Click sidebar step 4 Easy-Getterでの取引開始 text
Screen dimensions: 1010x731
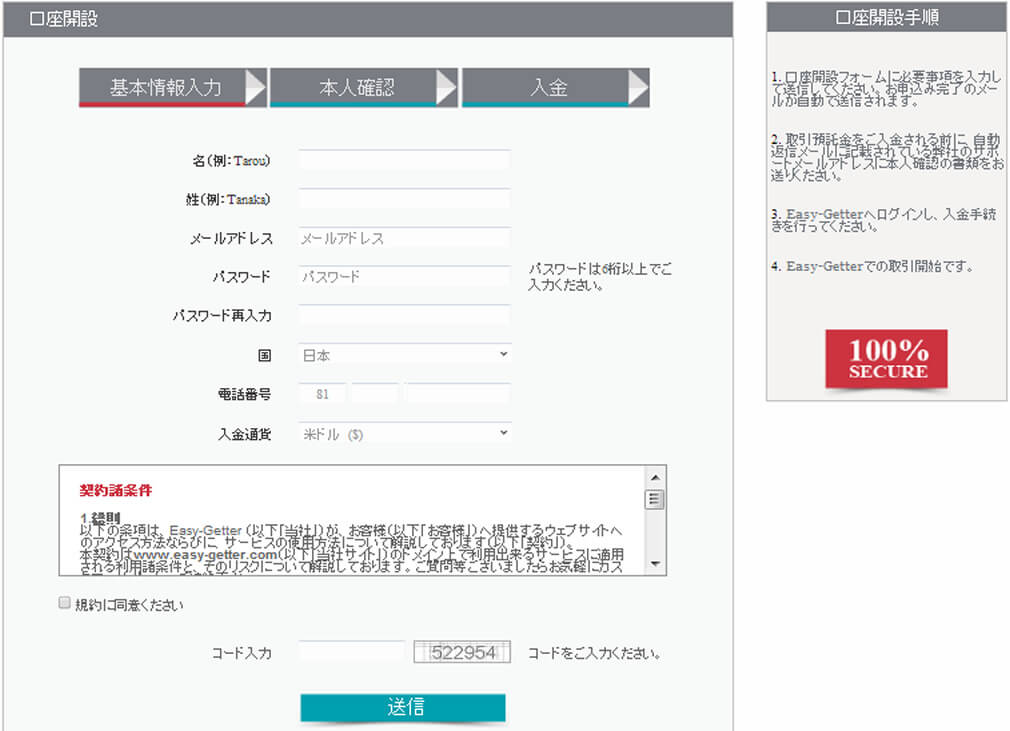pos(873,266)
